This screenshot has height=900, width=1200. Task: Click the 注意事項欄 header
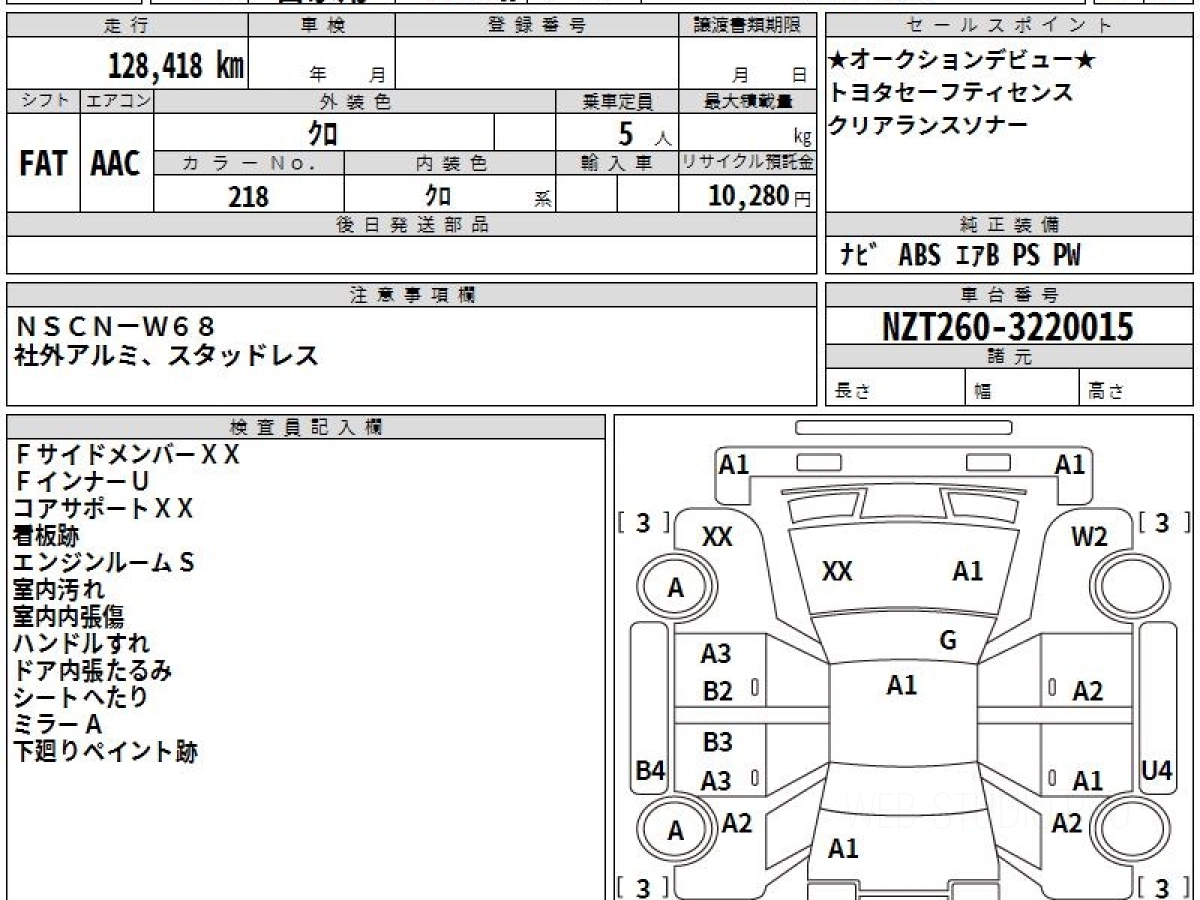[x=412, y=295]
